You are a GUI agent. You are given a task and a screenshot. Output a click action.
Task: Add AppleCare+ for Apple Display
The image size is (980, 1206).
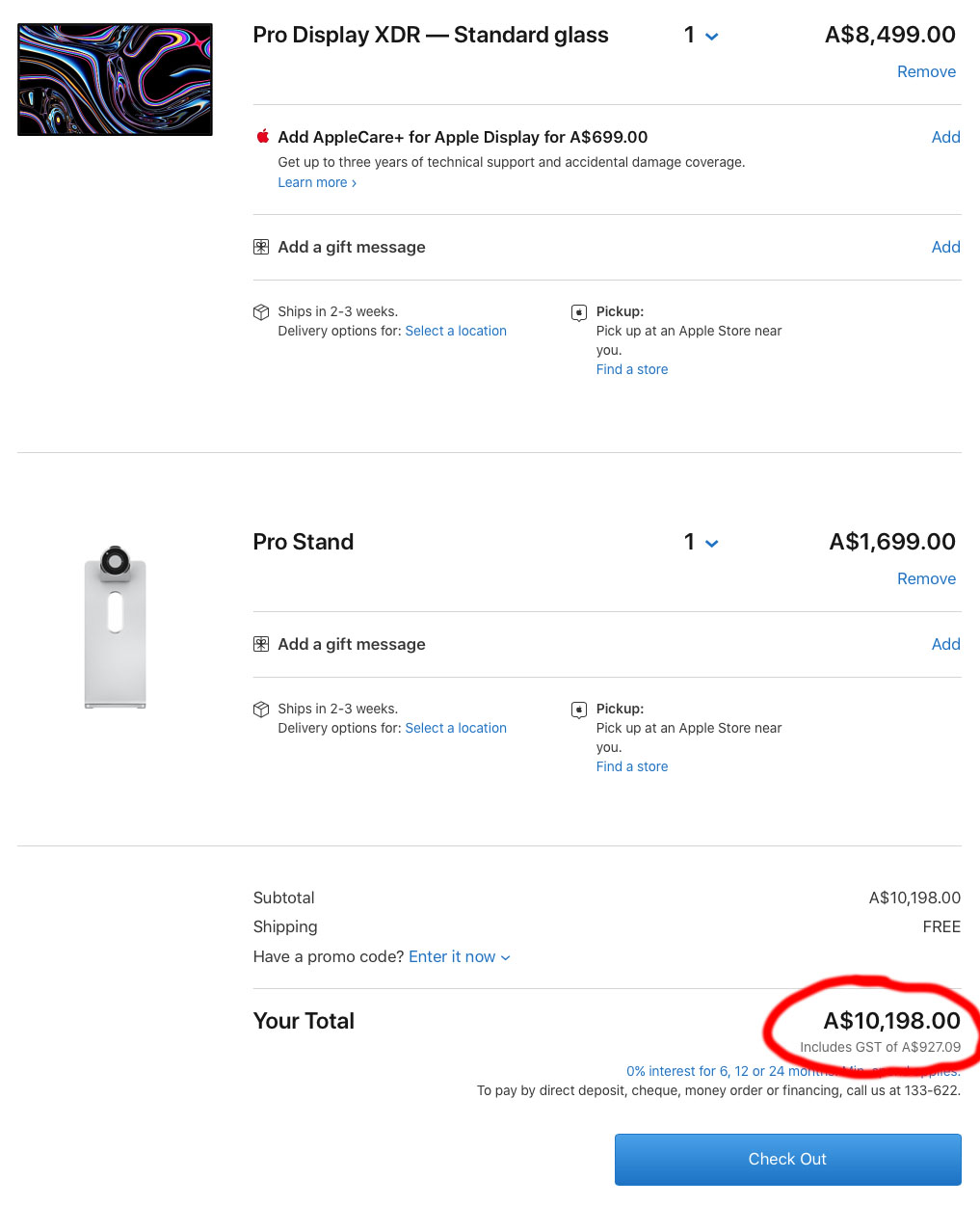pos(945,137)
